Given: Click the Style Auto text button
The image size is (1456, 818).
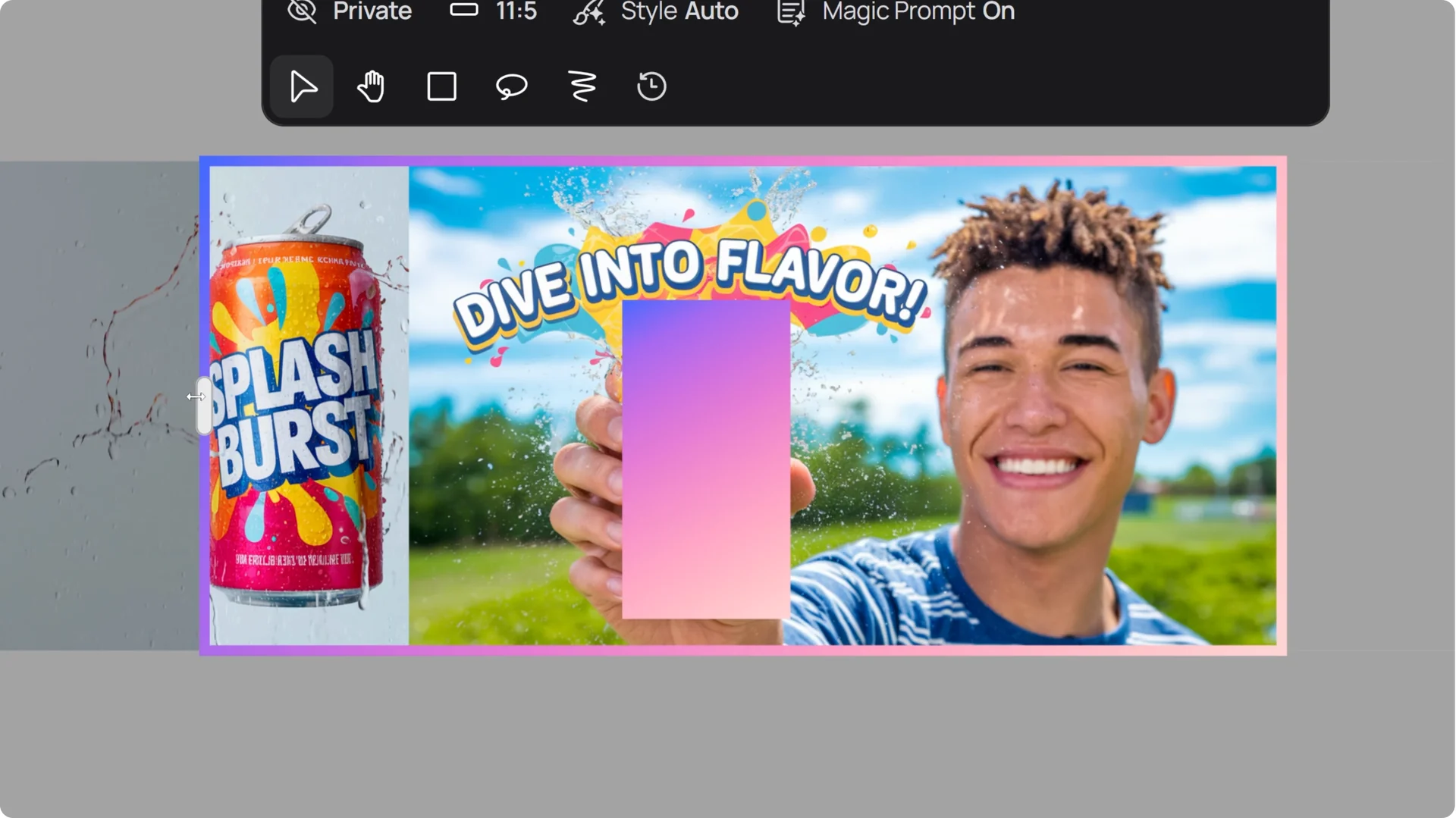Looking at the screenshot, I should click(x=679, y=11).
